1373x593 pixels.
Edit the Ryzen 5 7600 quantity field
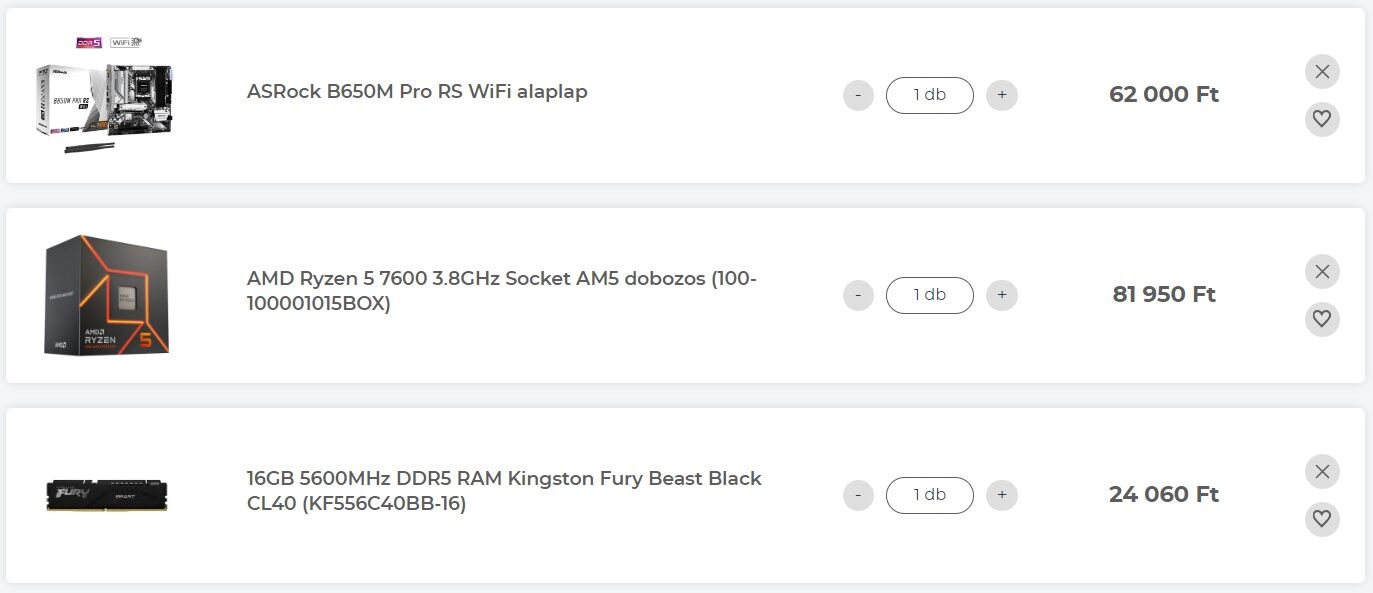click(x=929, y=296)
